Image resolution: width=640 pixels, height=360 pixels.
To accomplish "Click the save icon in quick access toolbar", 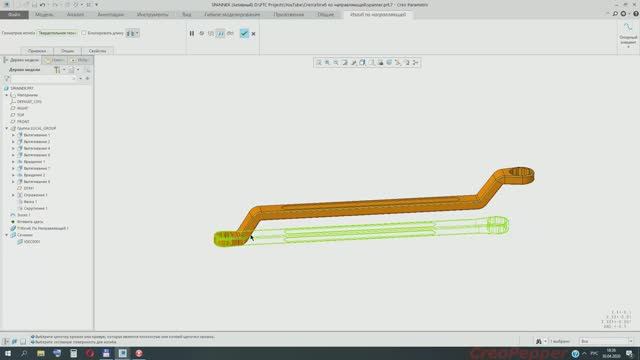I will pyautogui.click(x=34, y=4).
